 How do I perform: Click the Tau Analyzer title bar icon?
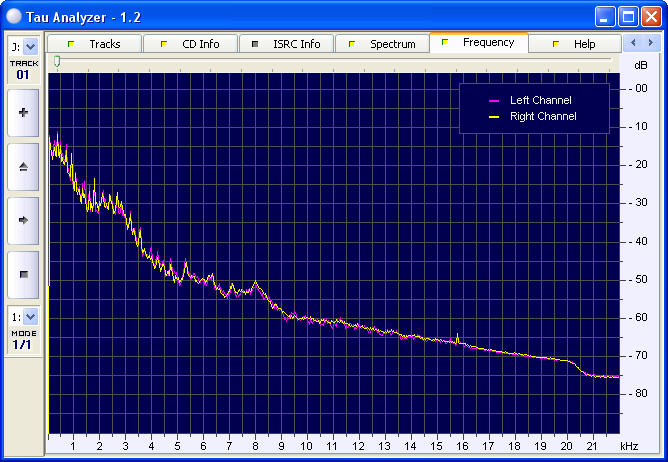(14, 16)
